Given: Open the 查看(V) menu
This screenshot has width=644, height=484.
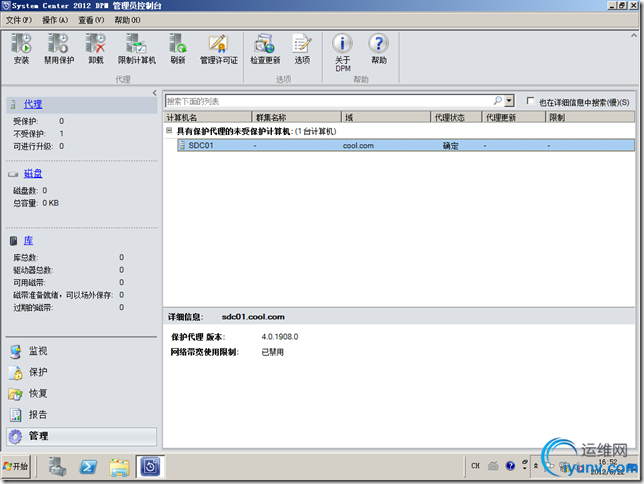Looking at the screenshot, I should click(91, 20).
